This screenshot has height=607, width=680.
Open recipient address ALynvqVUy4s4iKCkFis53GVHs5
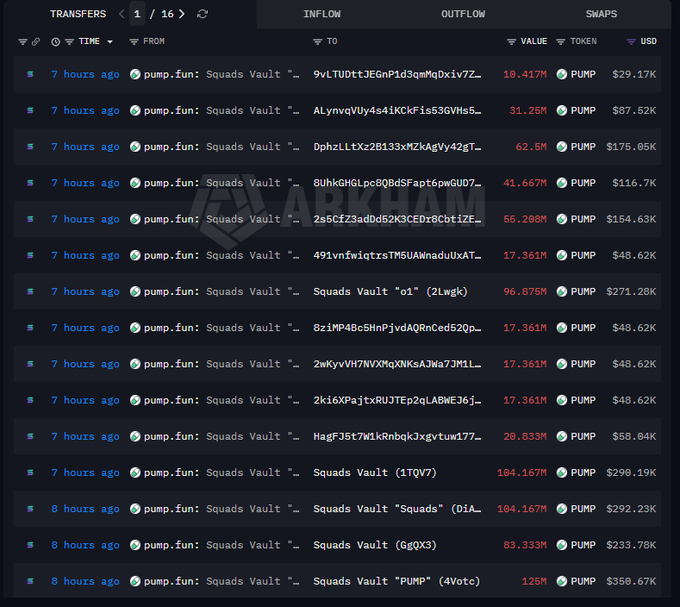point(397,111)
